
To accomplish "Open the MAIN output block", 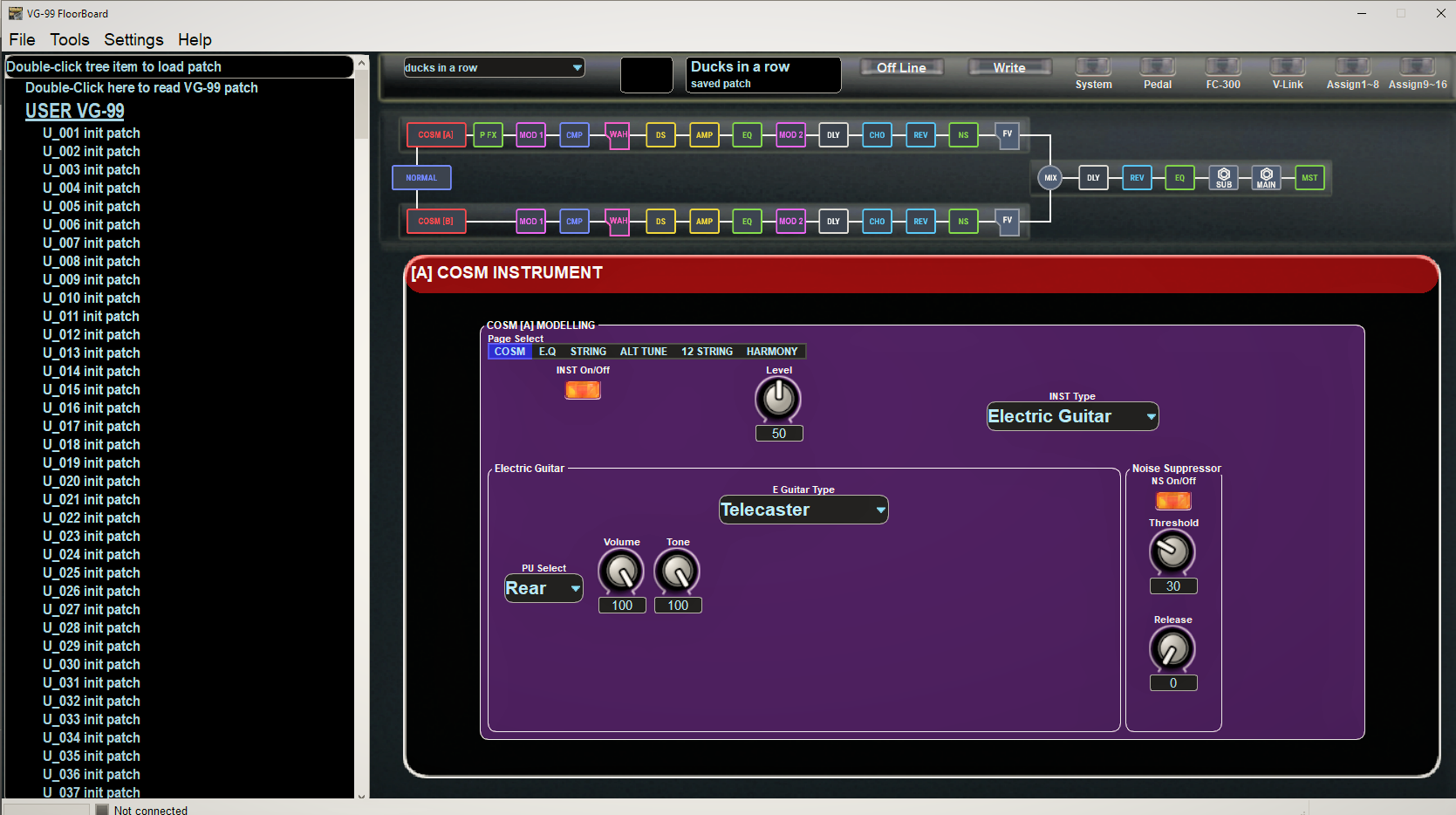I will click(x=1267, y=178).
